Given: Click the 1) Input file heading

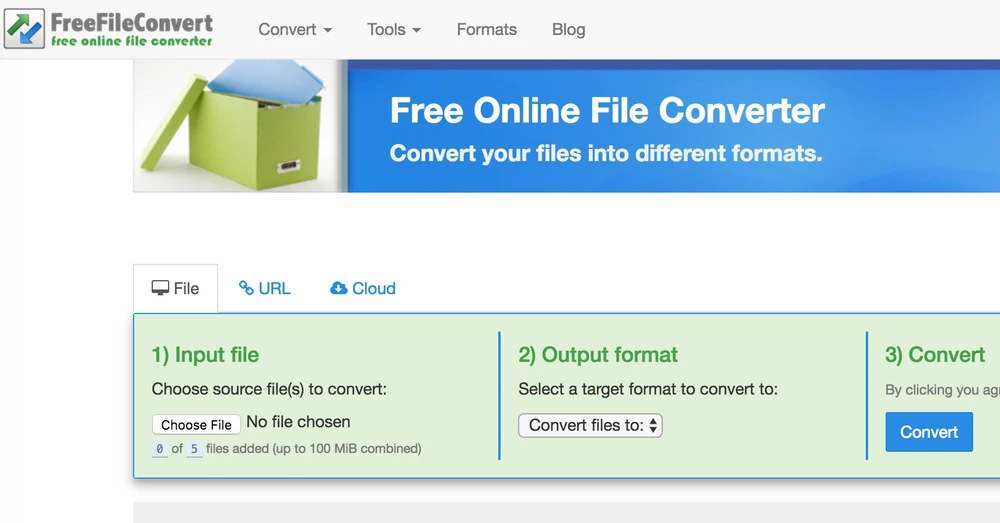Looking at the screenshot, I should click(205, 355).
